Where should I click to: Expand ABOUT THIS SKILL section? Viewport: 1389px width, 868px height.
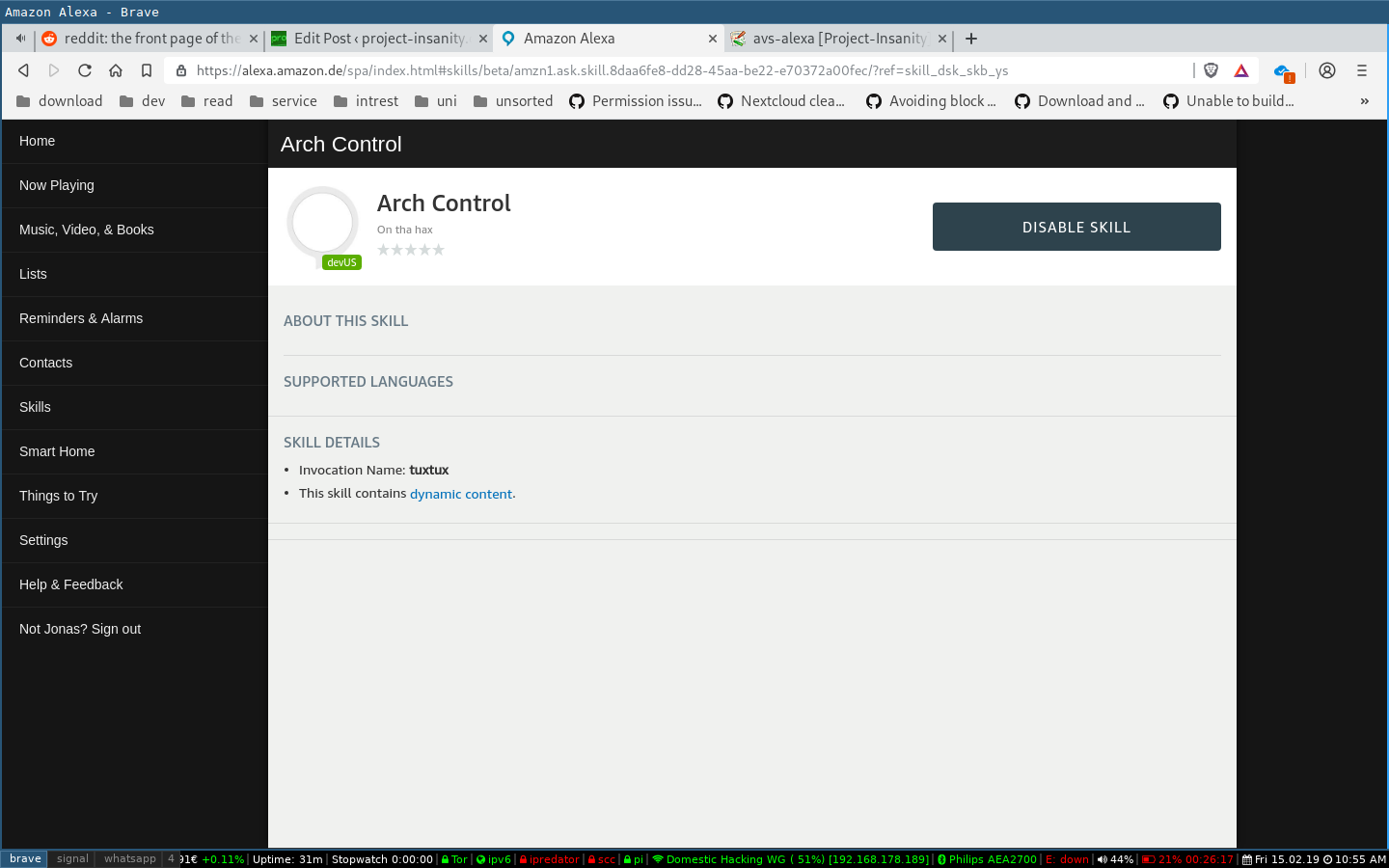point(345,321)
